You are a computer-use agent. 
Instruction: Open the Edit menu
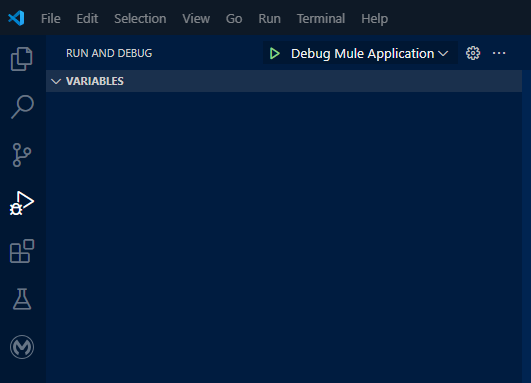(87, 19)
